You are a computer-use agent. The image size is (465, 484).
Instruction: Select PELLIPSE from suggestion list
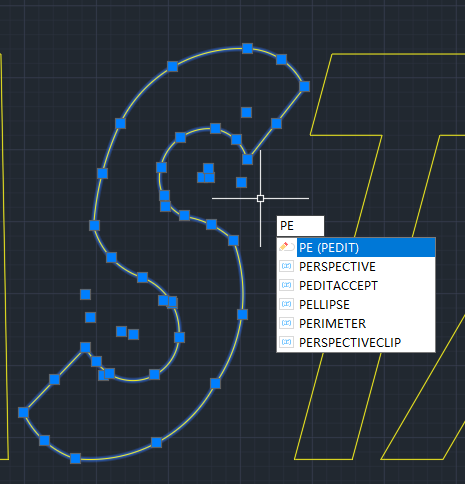356,305
